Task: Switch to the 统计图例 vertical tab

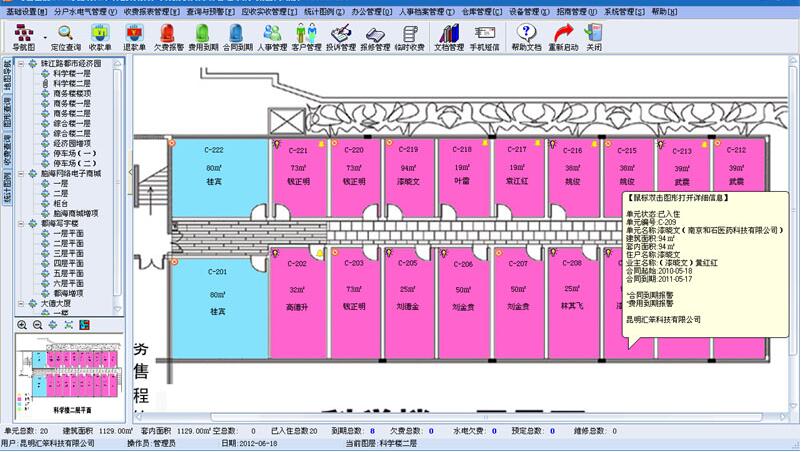Action: pyautogui.click(x=7, y=189)
